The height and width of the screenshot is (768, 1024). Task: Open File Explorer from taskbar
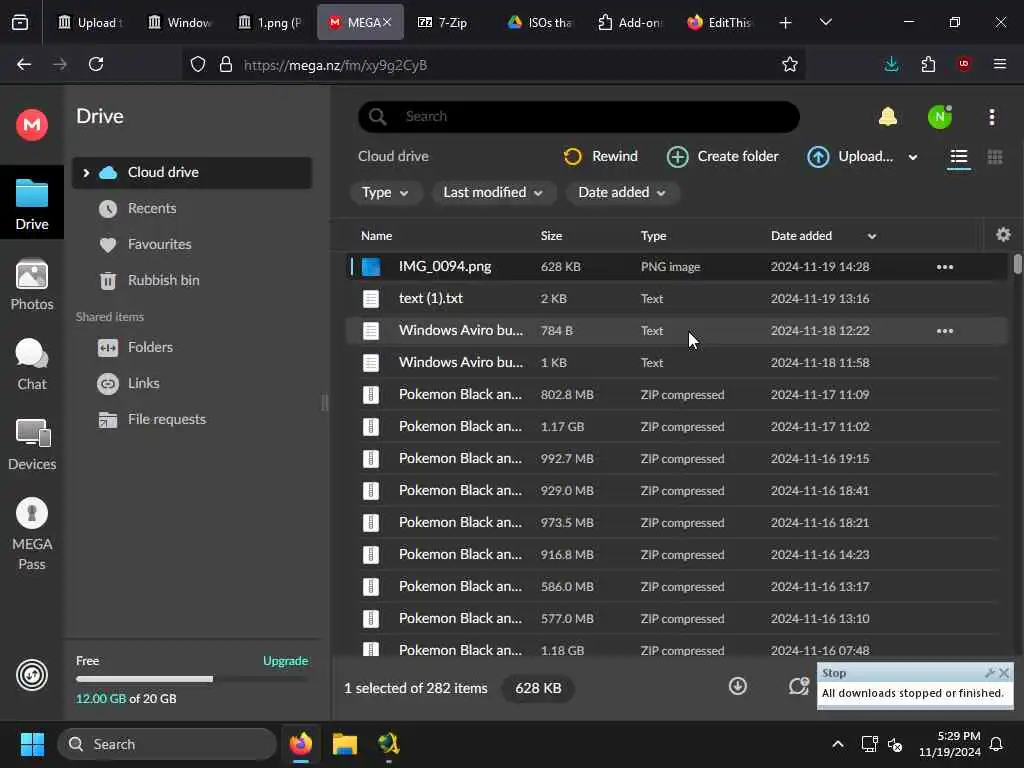[x=345, y=744]
